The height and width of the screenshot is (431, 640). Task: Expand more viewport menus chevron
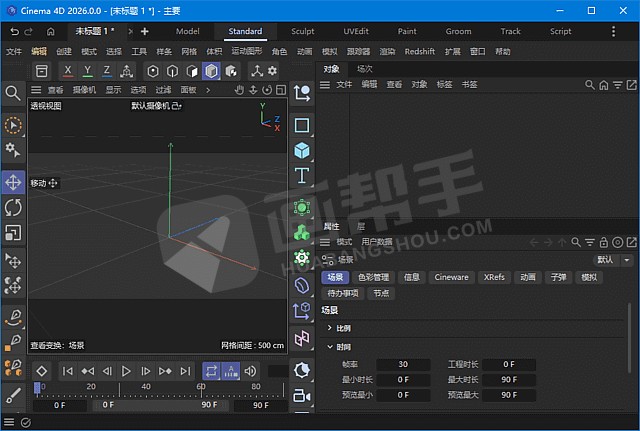coord(208,90)
